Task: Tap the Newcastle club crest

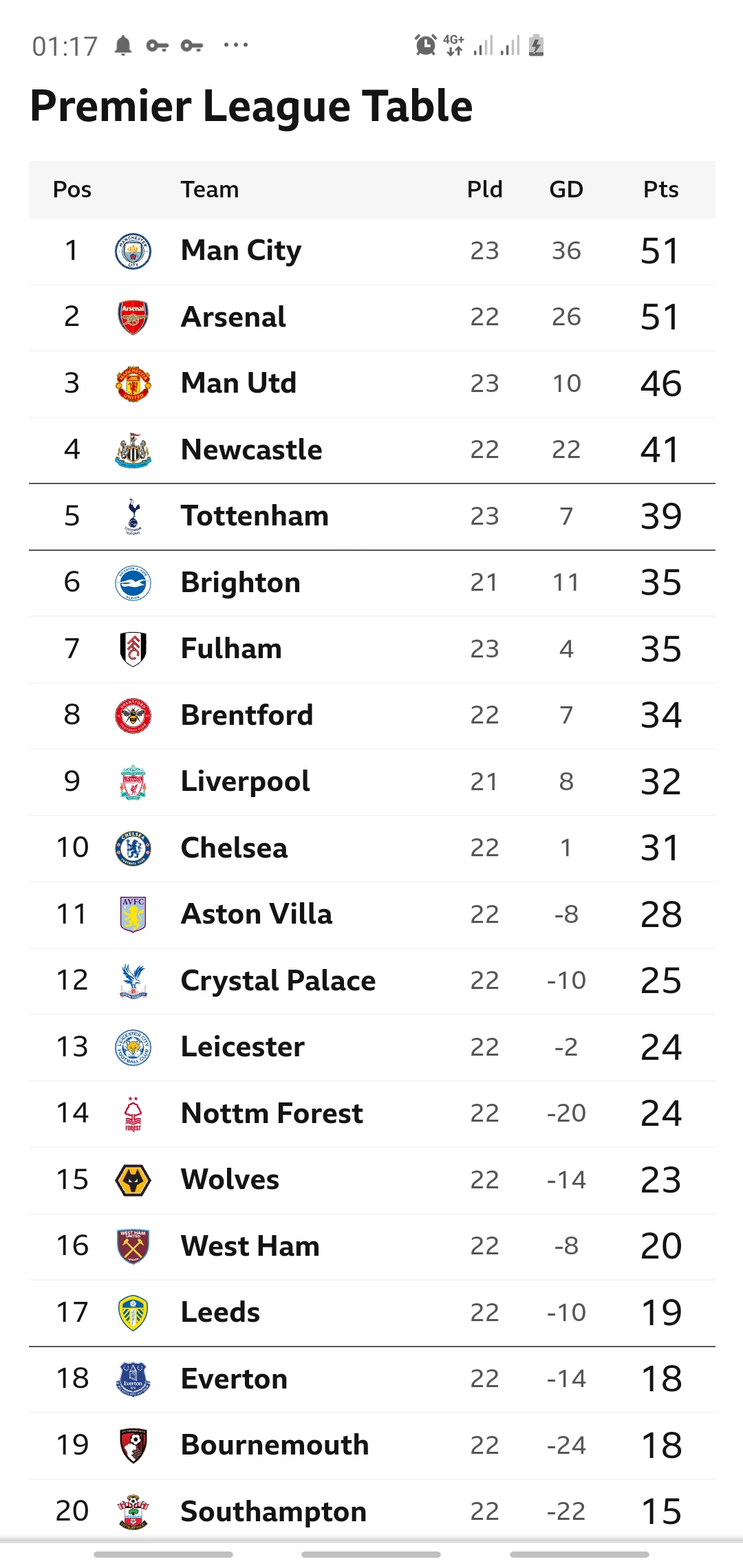Action: (x=133, y=450)
